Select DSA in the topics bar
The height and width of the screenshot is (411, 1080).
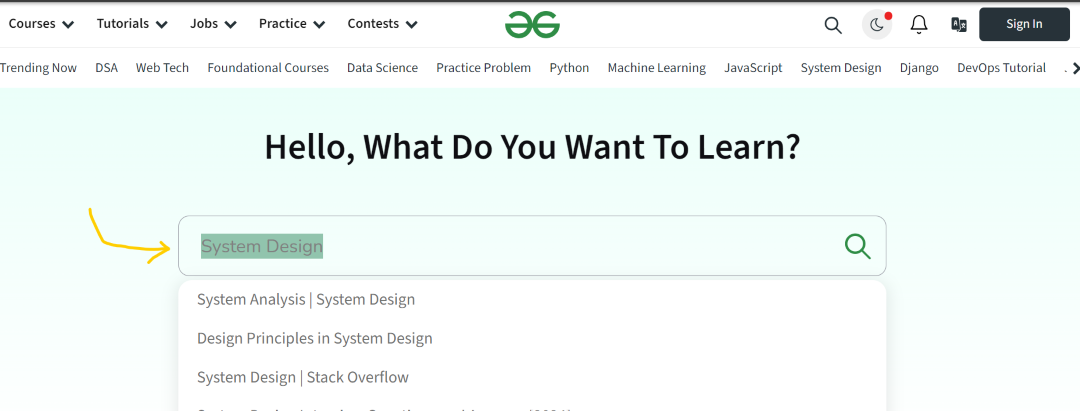(106, 68)
